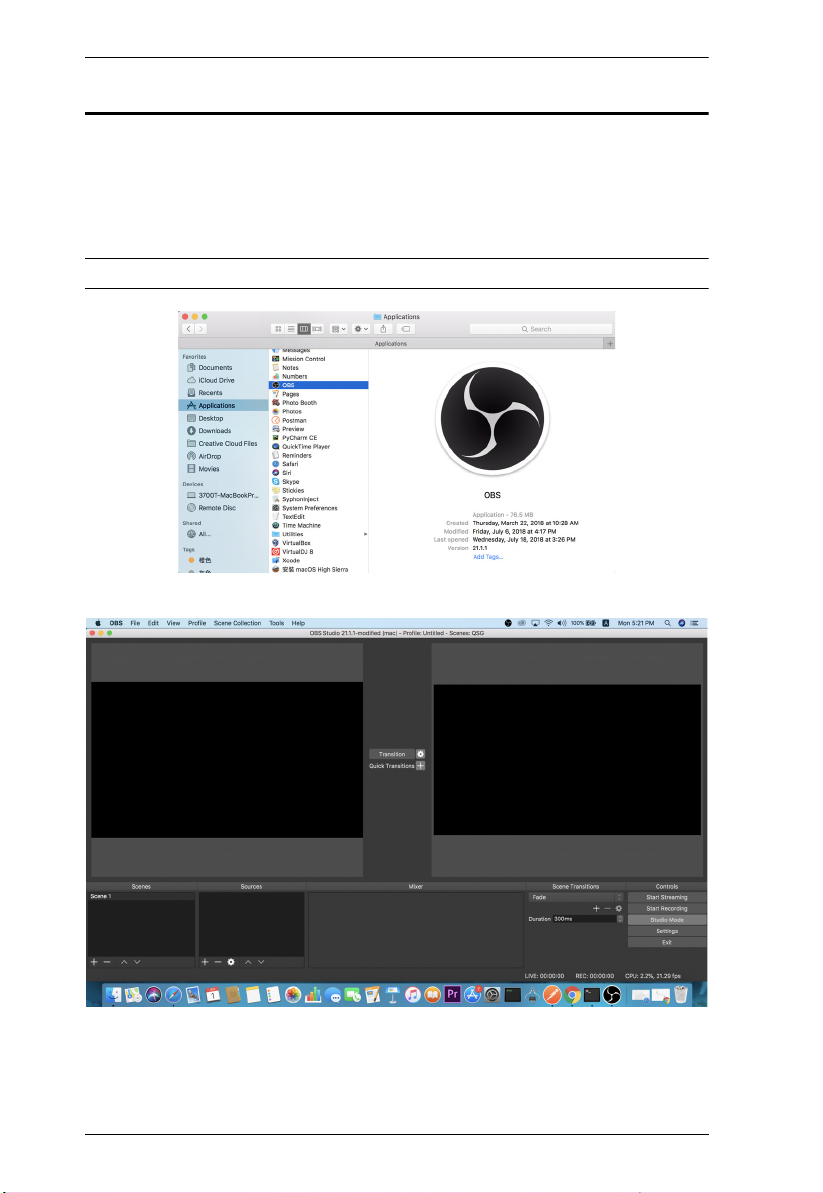823x1193 pixels.
Task: Open Settings from OBS Controls
Action: (667, 931)
